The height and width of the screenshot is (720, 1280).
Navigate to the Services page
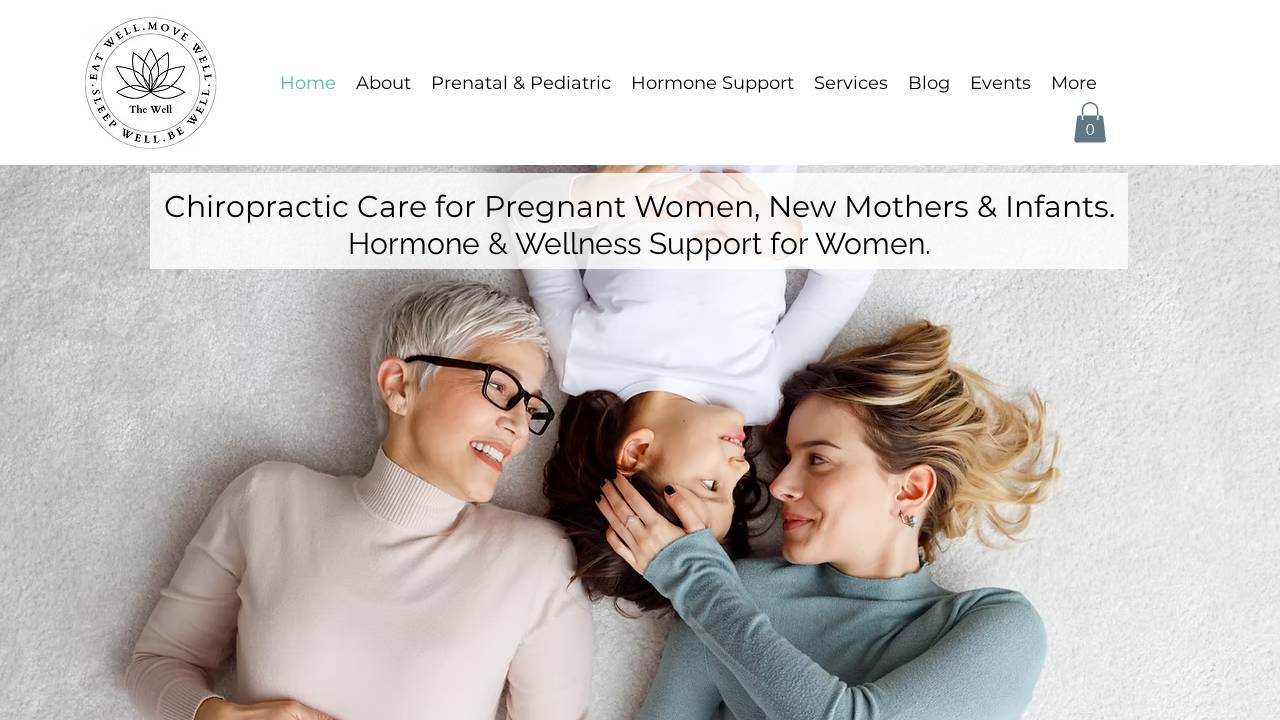coord(851,83)
